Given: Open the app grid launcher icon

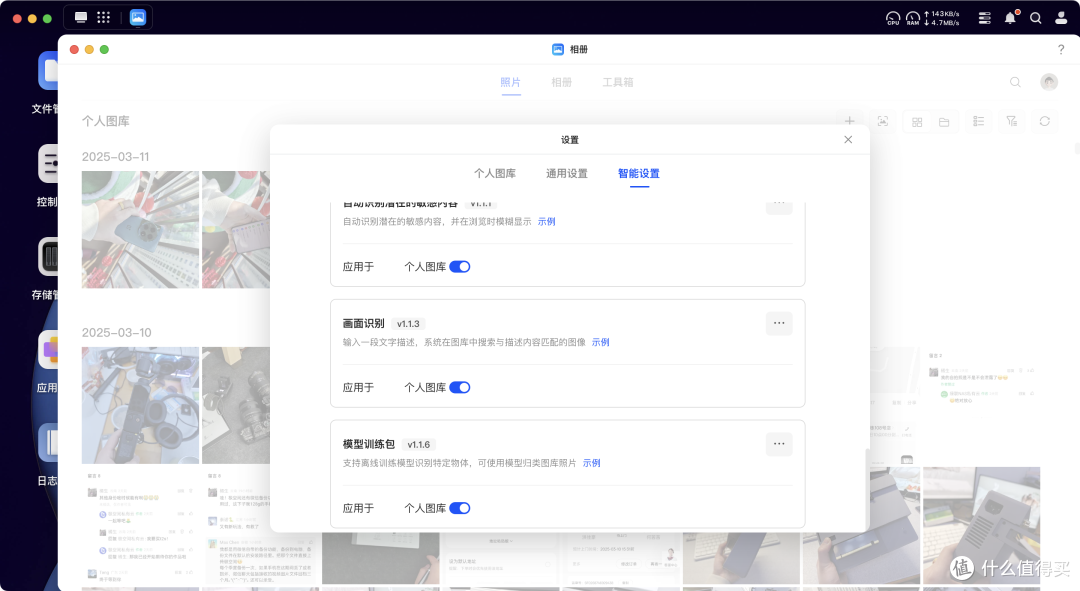Looking at the screenshot, I should point(103,17).
